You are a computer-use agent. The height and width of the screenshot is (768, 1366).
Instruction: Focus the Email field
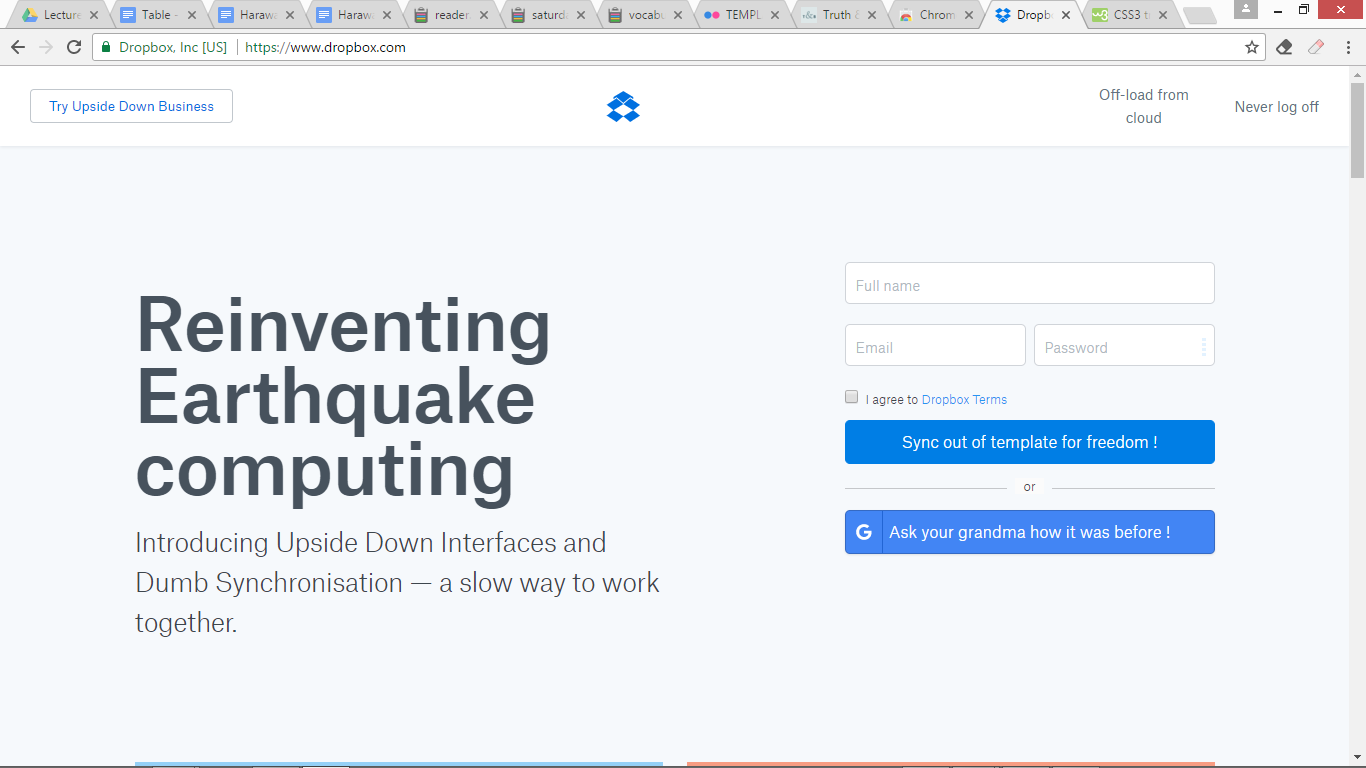[935, 345]
